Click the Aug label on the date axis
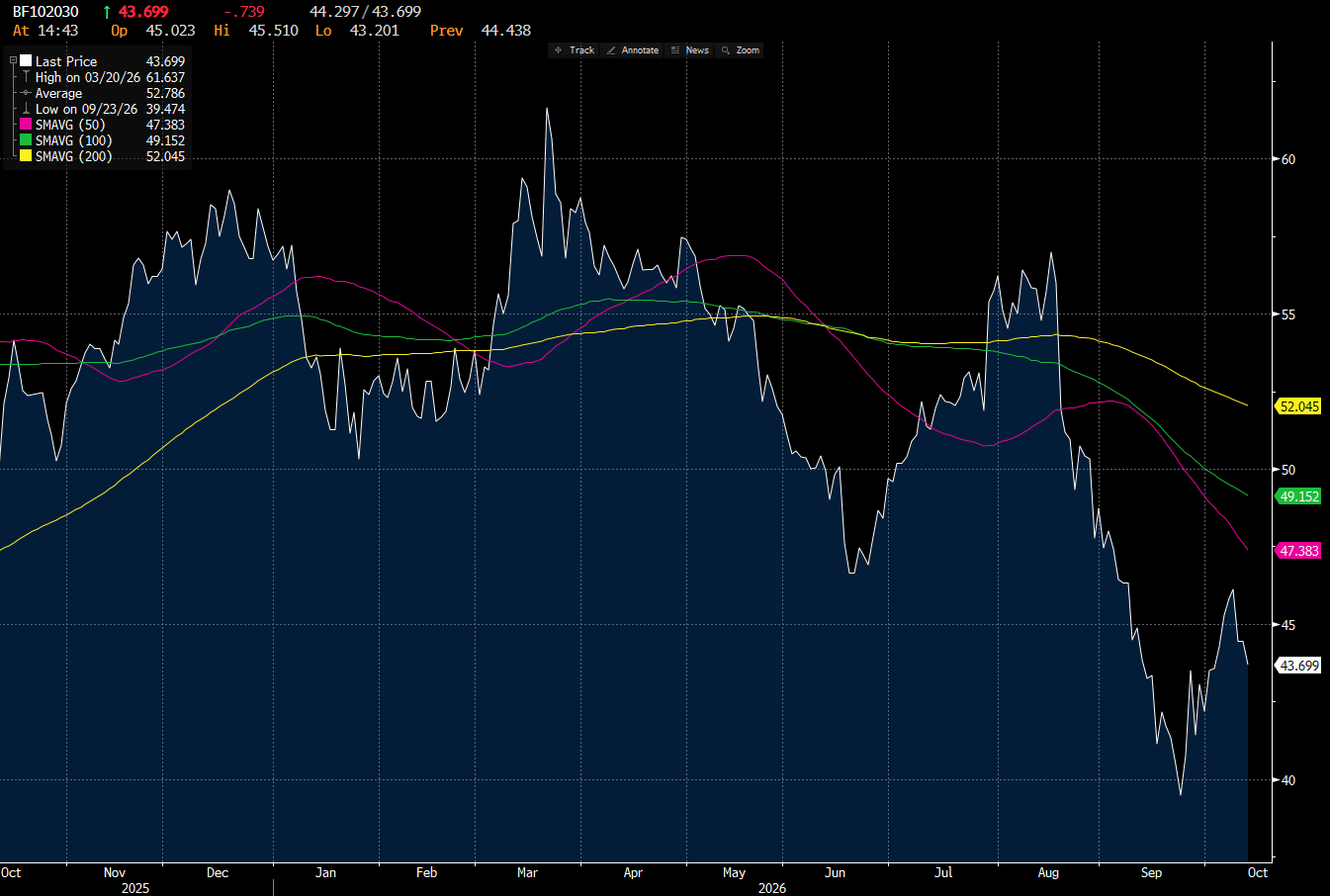 [1048, 872]
